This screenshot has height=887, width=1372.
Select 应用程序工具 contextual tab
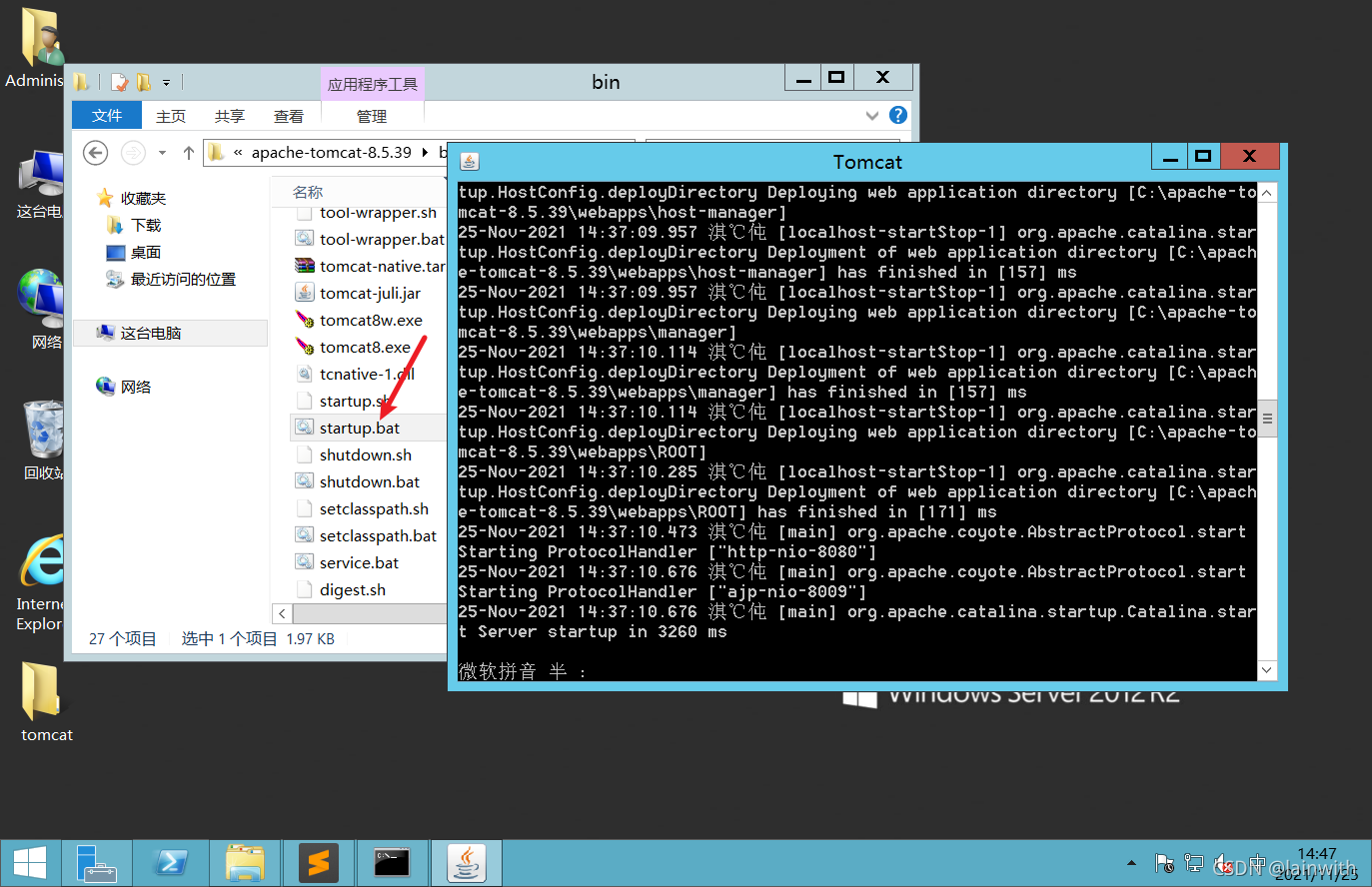(x=373, y=84)
